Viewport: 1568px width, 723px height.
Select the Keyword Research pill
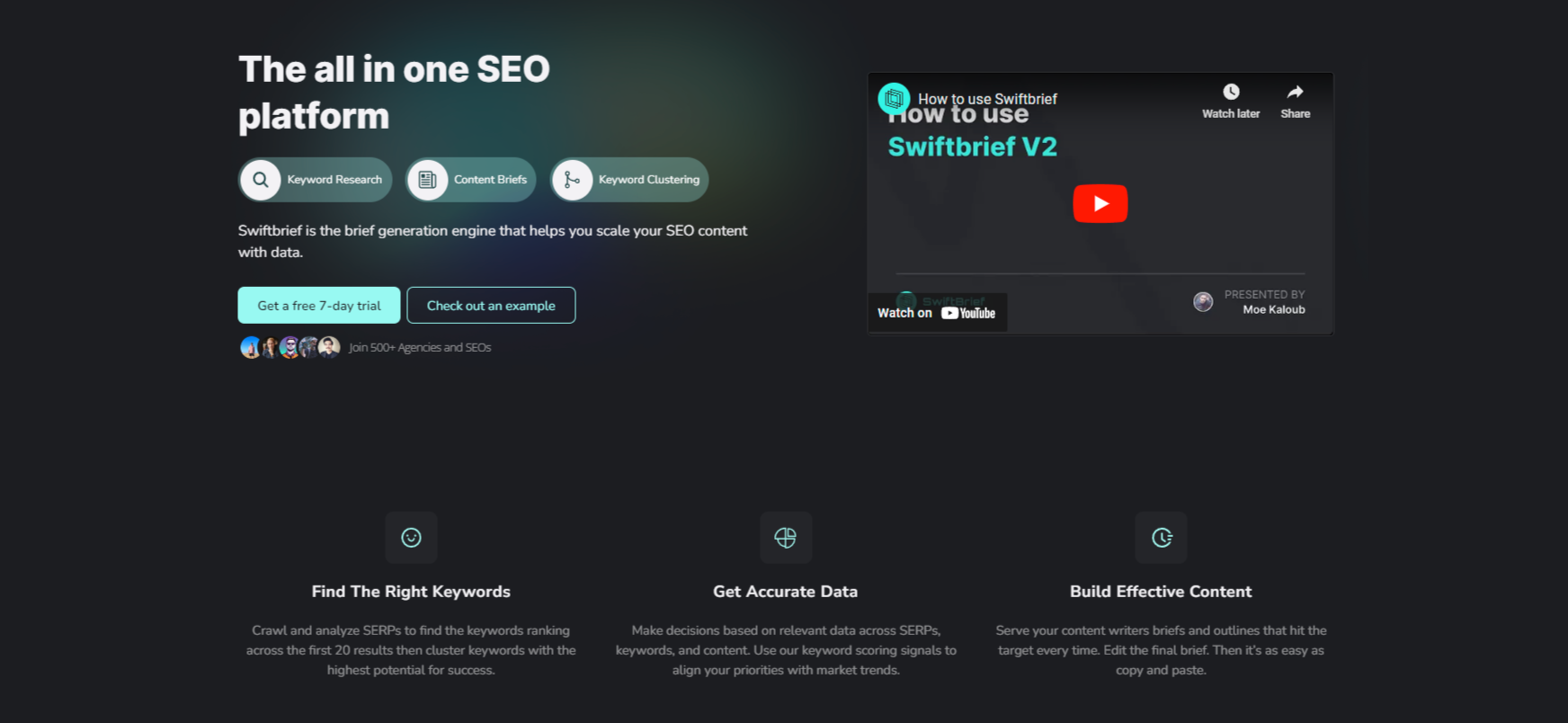click(x=315, y=179)
